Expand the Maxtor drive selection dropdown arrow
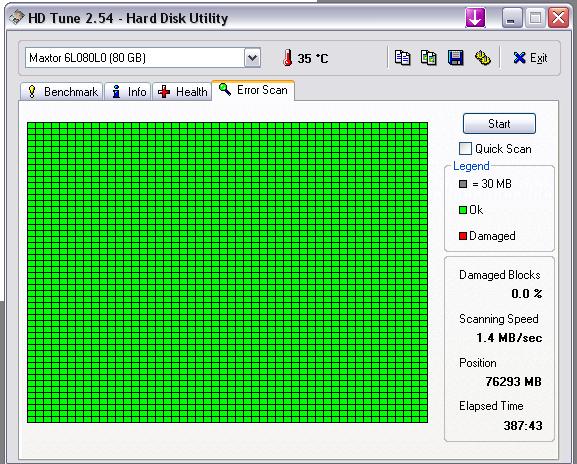 pyautogui.click(x=252, y=58)
